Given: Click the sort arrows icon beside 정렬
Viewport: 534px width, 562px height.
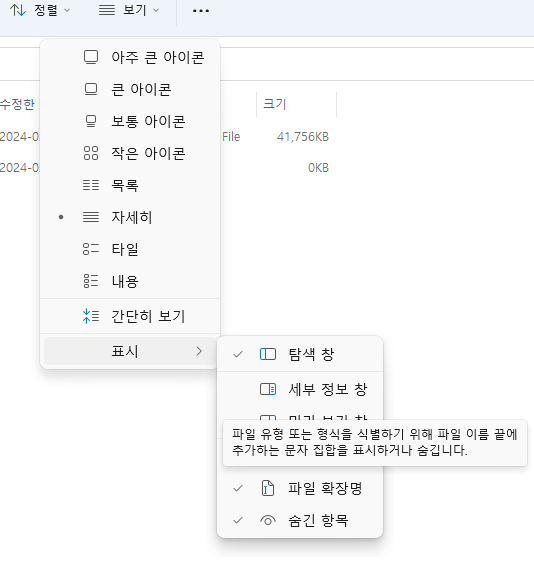Looking at the screenshot, I should [x=18, y=10].
